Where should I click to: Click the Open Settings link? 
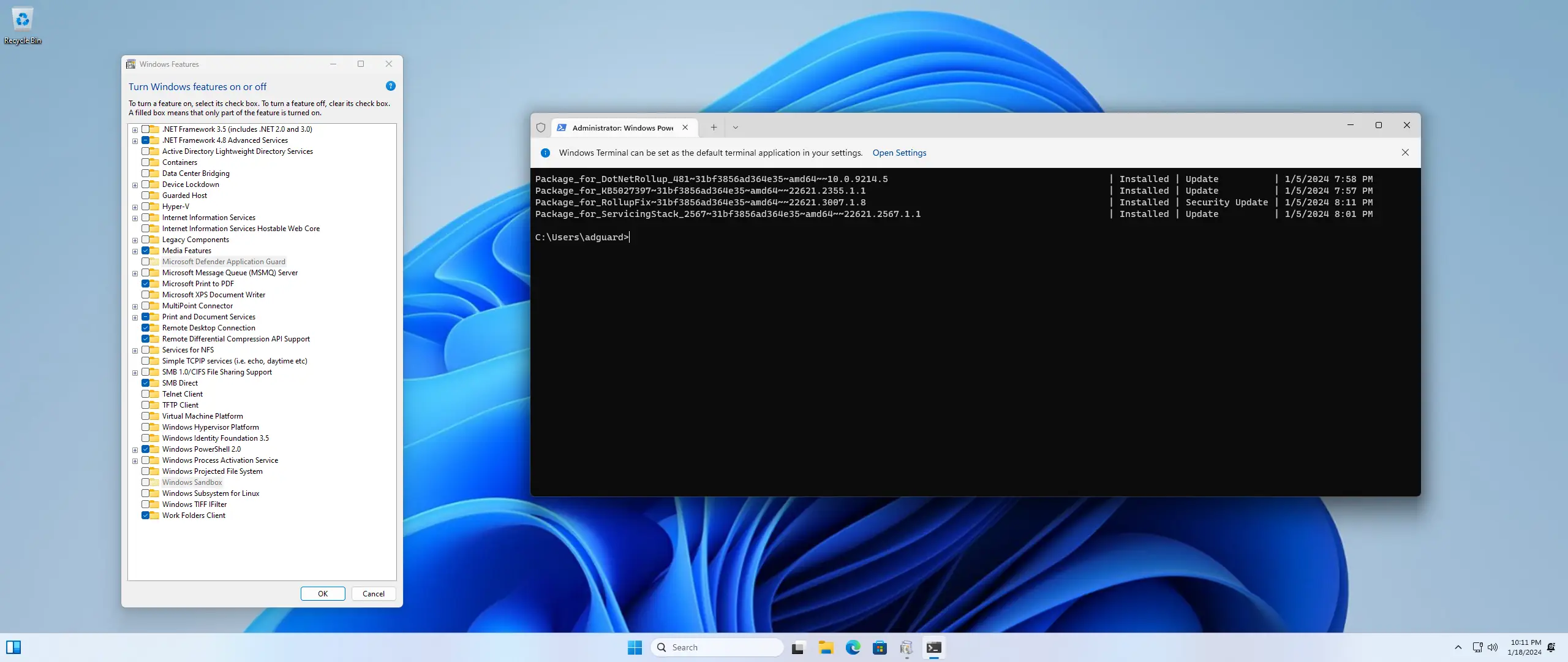click(899, 153)
